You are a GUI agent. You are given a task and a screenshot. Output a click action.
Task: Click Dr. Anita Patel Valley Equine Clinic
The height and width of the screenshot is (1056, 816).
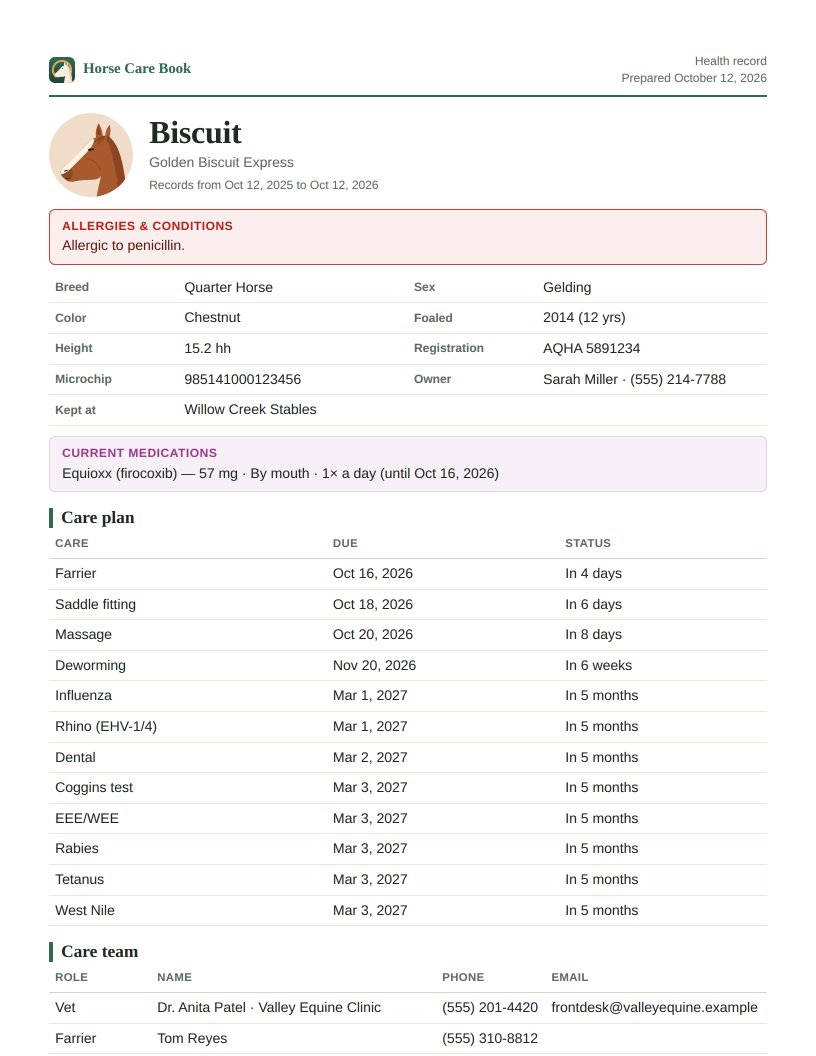coord(269,1008)
